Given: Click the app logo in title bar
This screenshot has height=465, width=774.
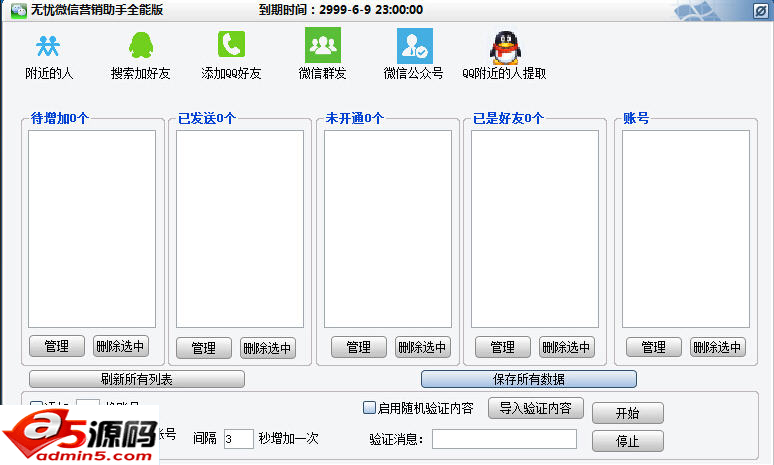Looking at the screenshot, I should point(19,10).
